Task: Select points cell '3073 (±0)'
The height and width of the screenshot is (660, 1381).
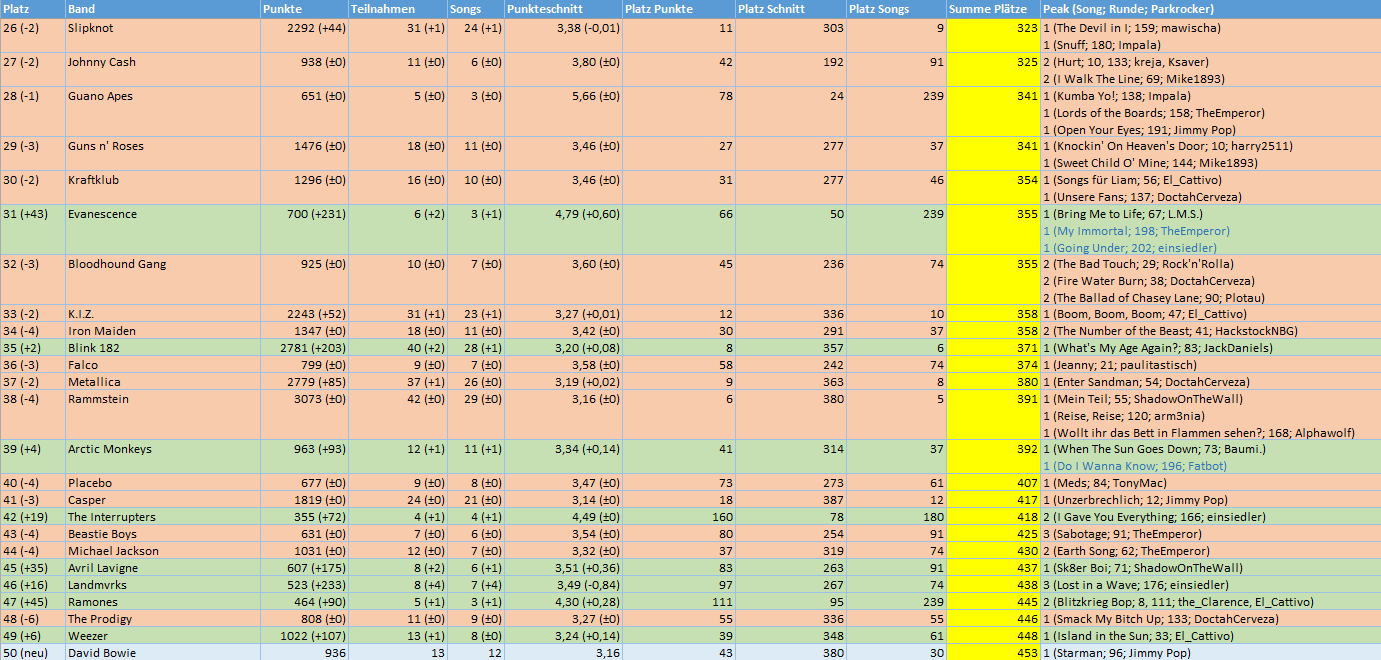Action: coord(304,415)
